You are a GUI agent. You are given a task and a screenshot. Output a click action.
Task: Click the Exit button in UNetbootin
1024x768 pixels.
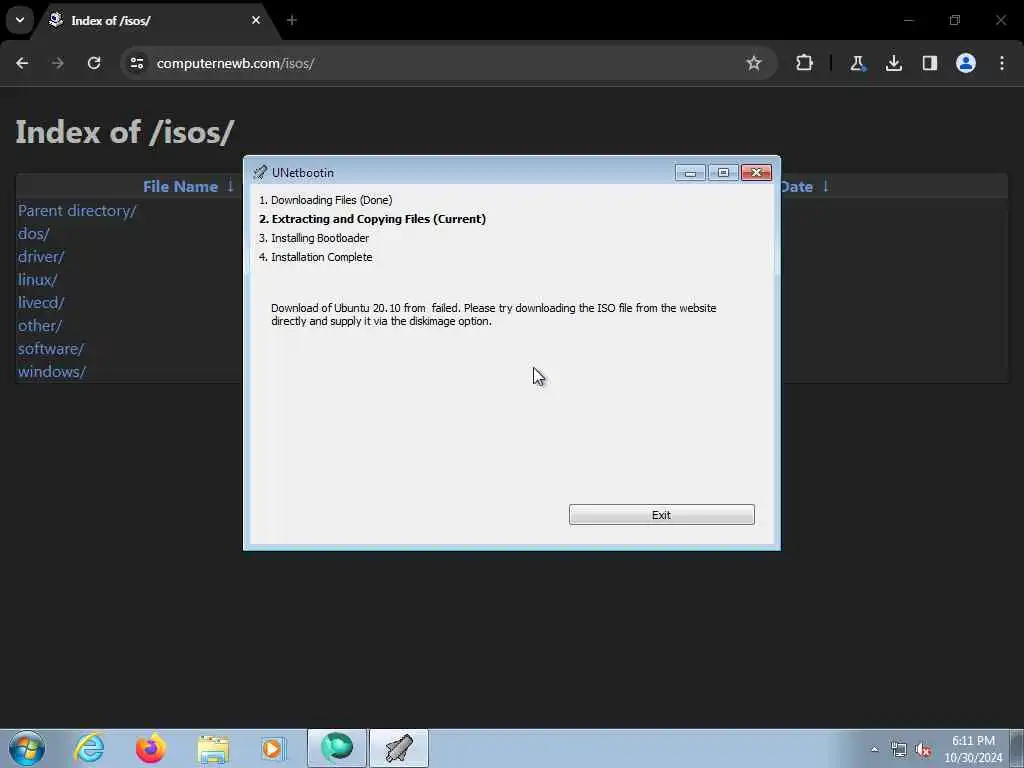tap(661, 515)
